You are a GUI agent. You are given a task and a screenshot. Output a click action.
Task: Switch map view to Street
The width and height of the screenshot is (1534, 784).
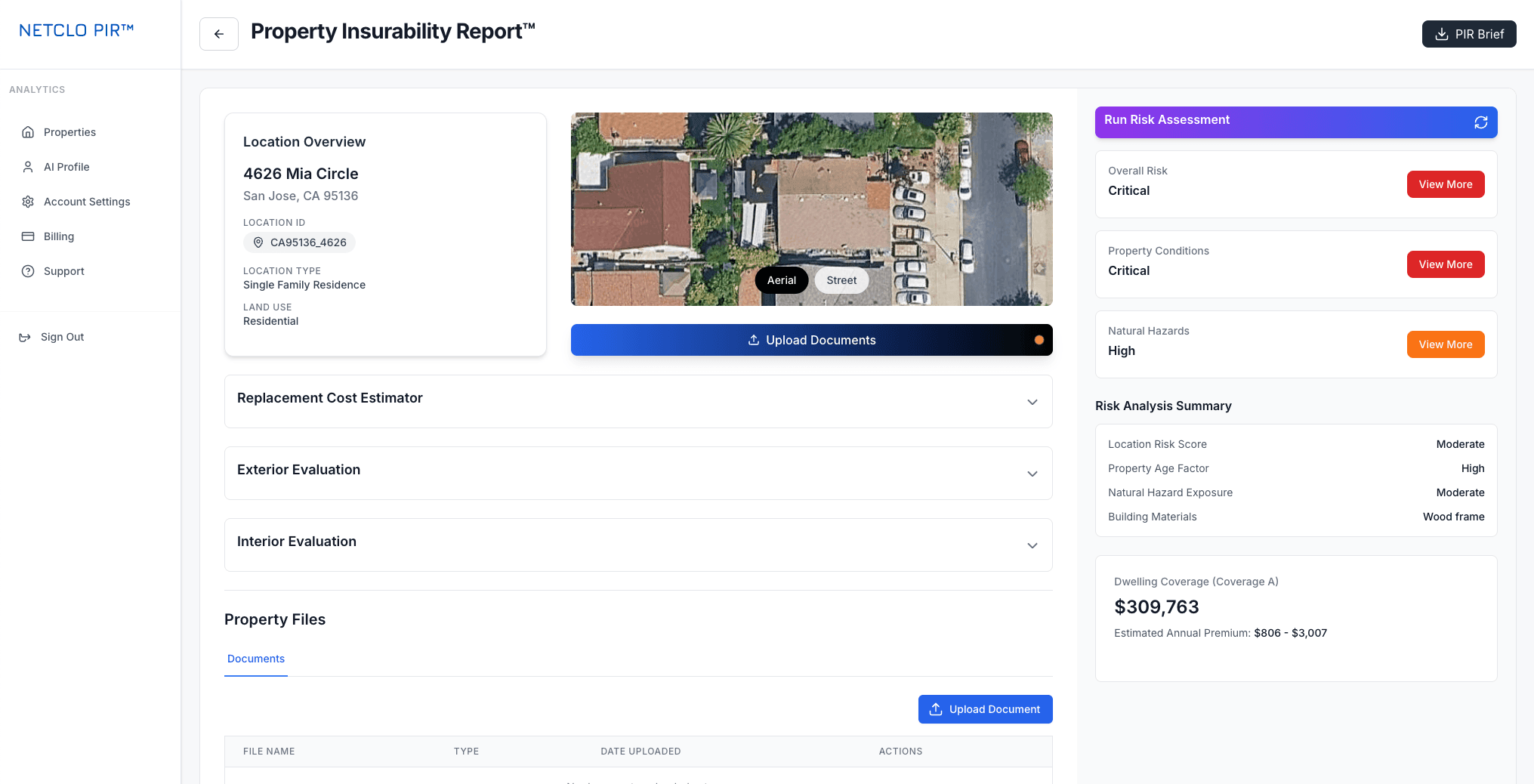(x=841, y=279)
